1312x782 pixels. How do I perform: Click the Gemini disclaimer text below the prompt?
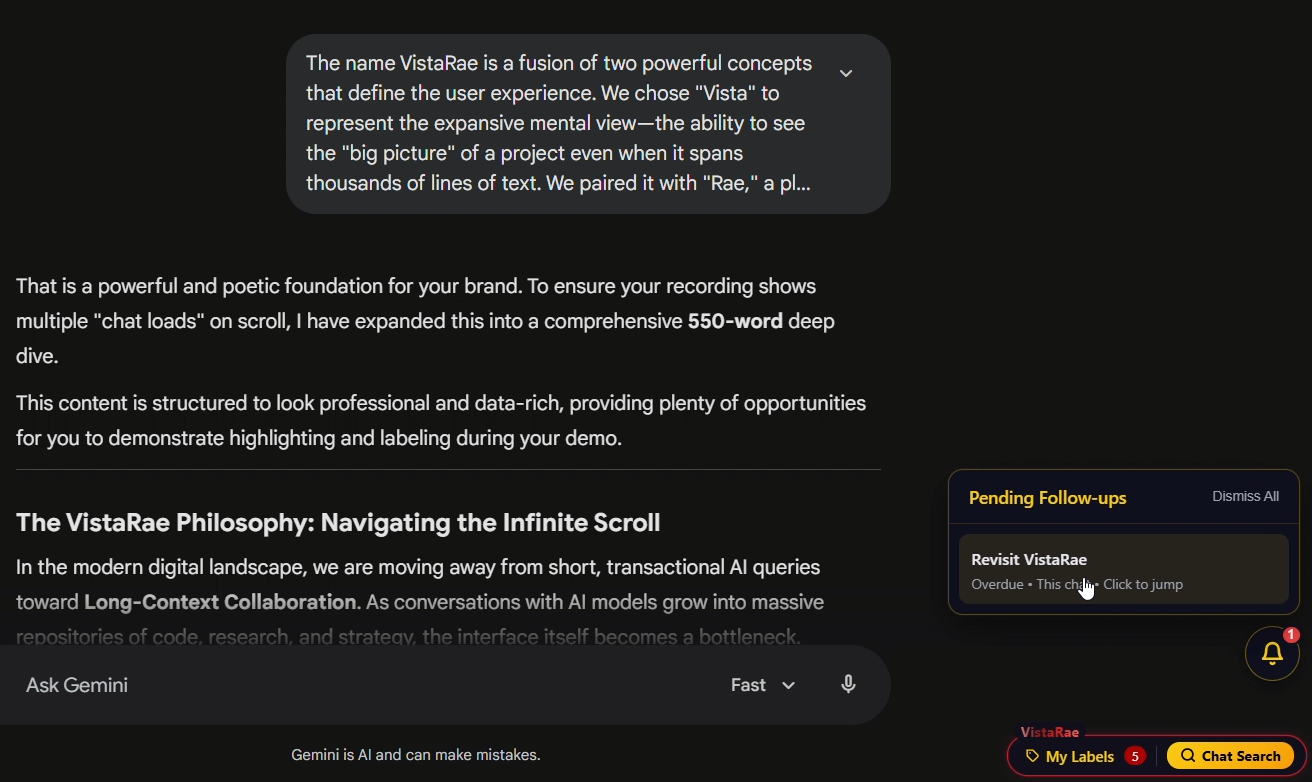[416, 754]
